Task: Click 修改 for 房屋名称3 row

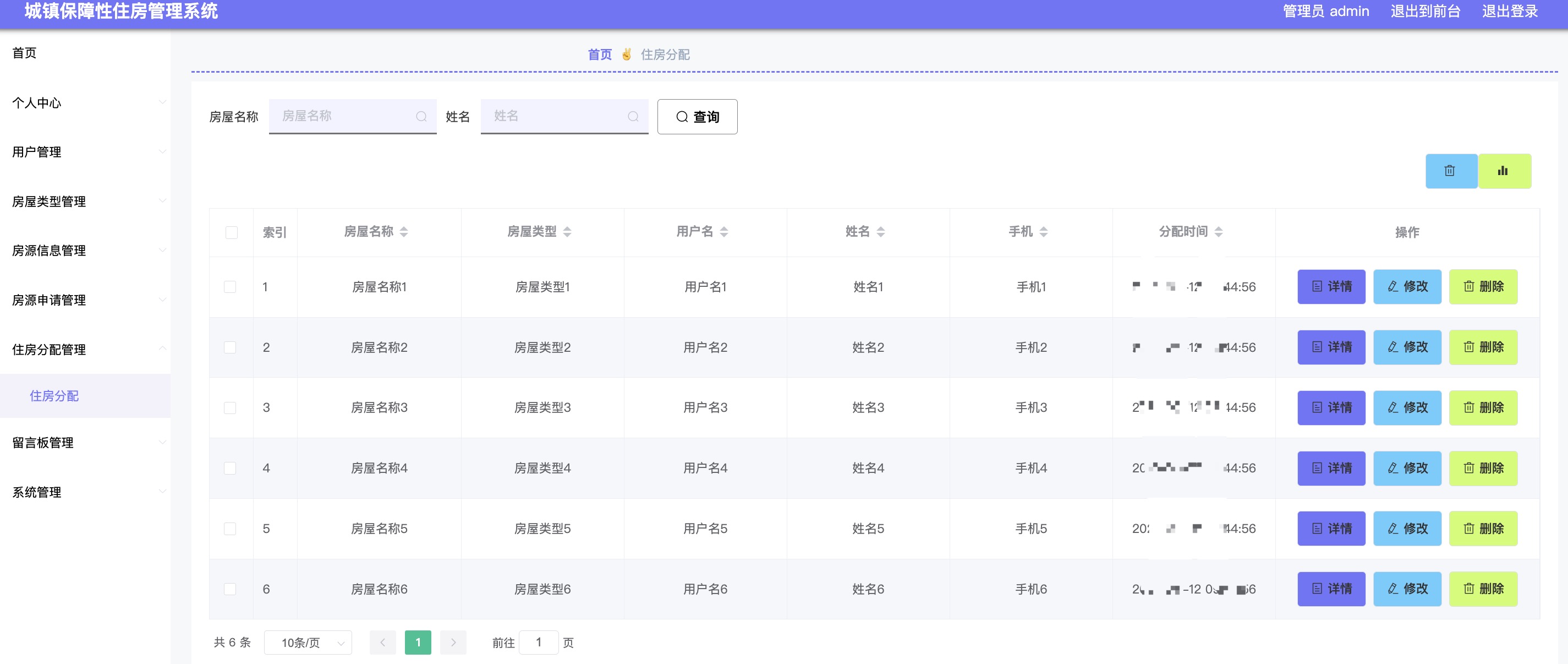Action: [1407, 407]
